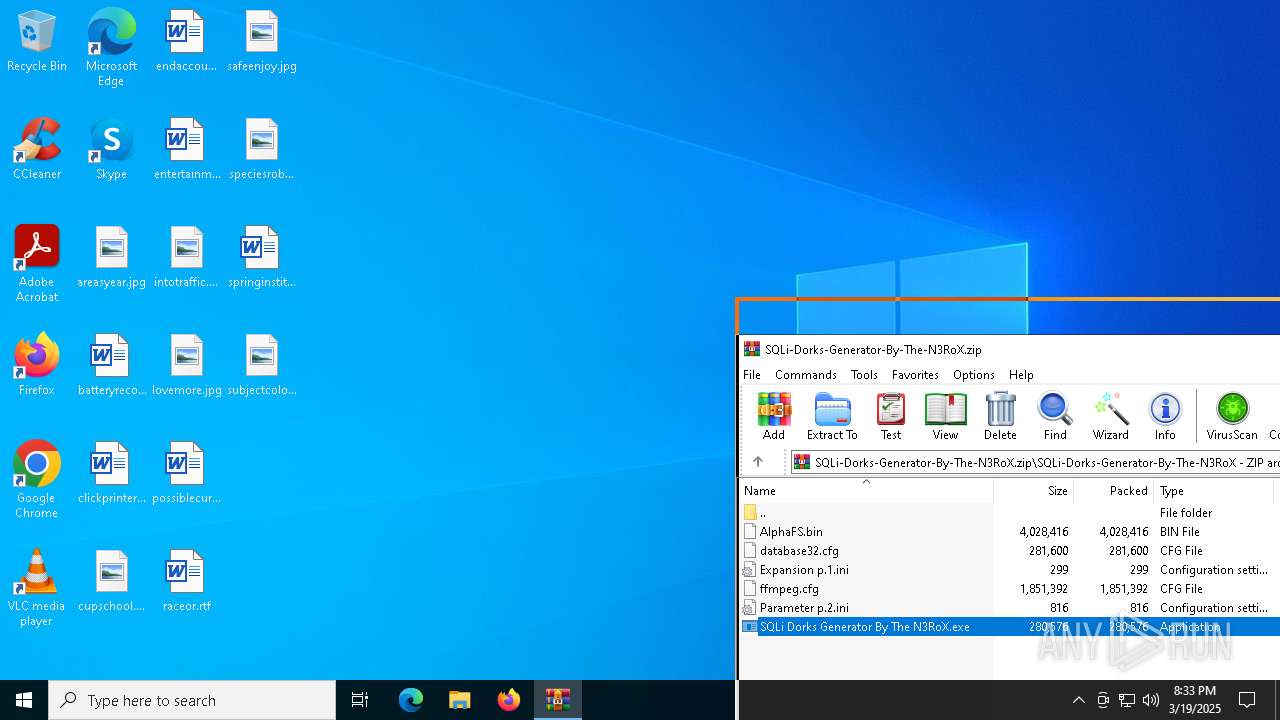Screen dimensions: 1280x720
Task: Sort list by Name column header
Action: (x=866, y=491)
